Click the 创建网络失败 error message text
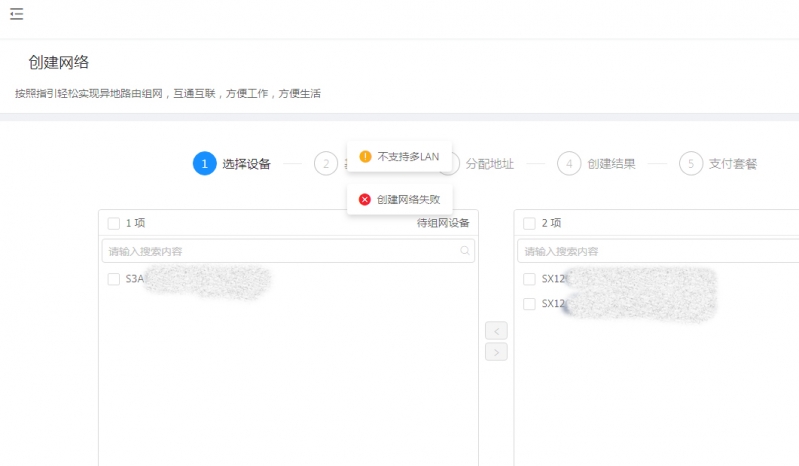This screenshot has width=799, height=466. pyautogui.click(x=408, y=200)
